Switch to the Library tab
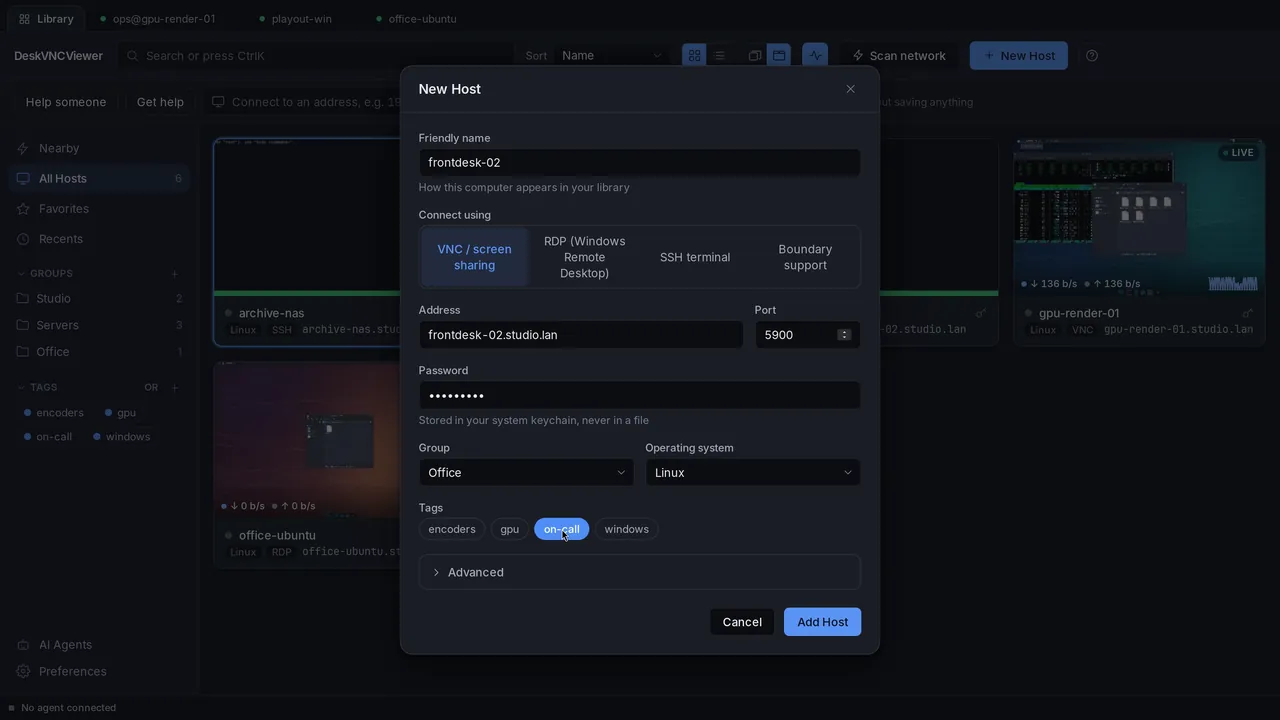The height and width of the screenshot is (720, 1280). click(x=46, y=19)
